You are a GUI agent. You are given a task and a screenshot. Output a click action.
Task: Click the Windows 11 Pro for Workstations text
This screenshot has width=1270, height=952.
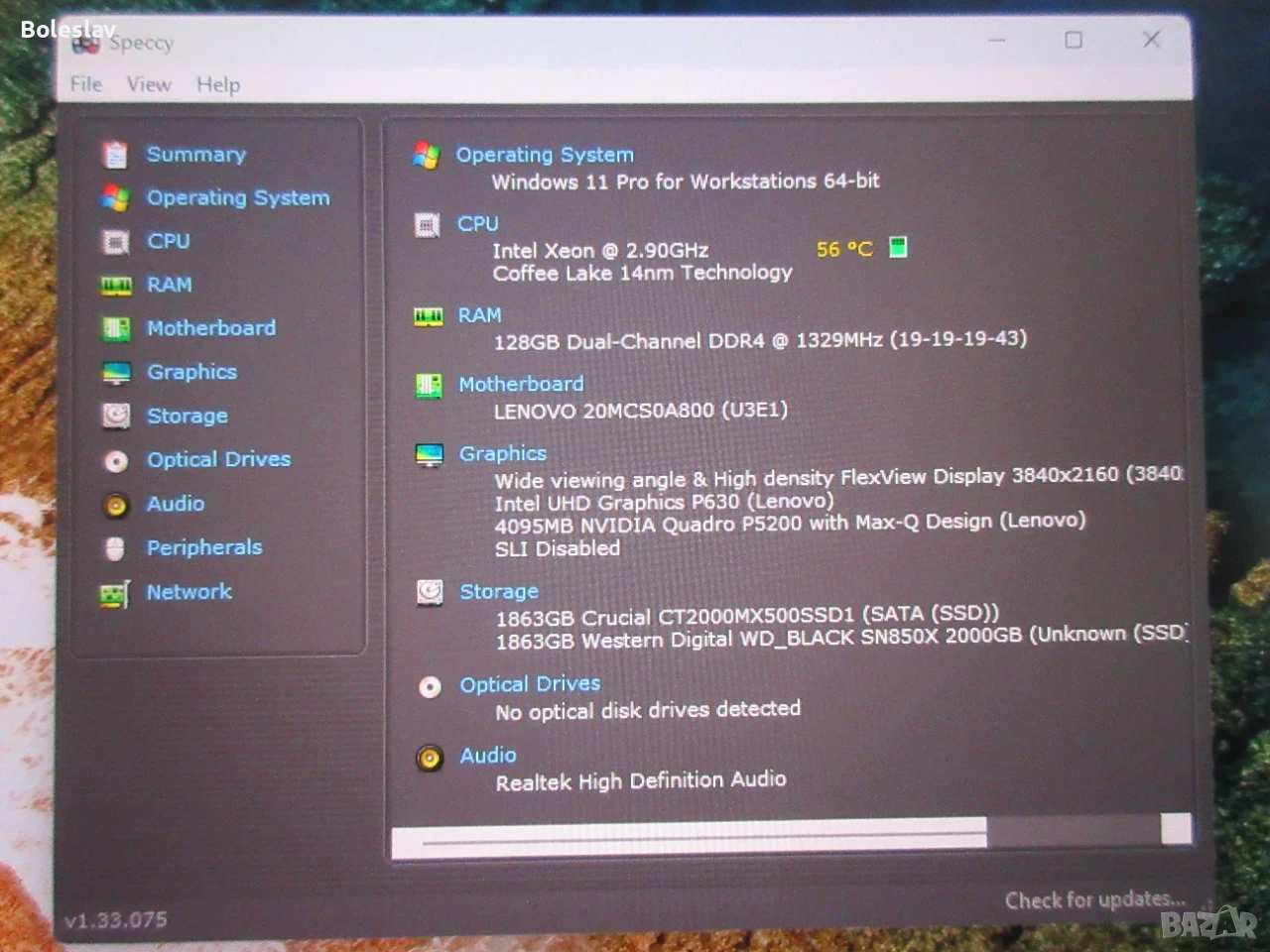point(686,181)
